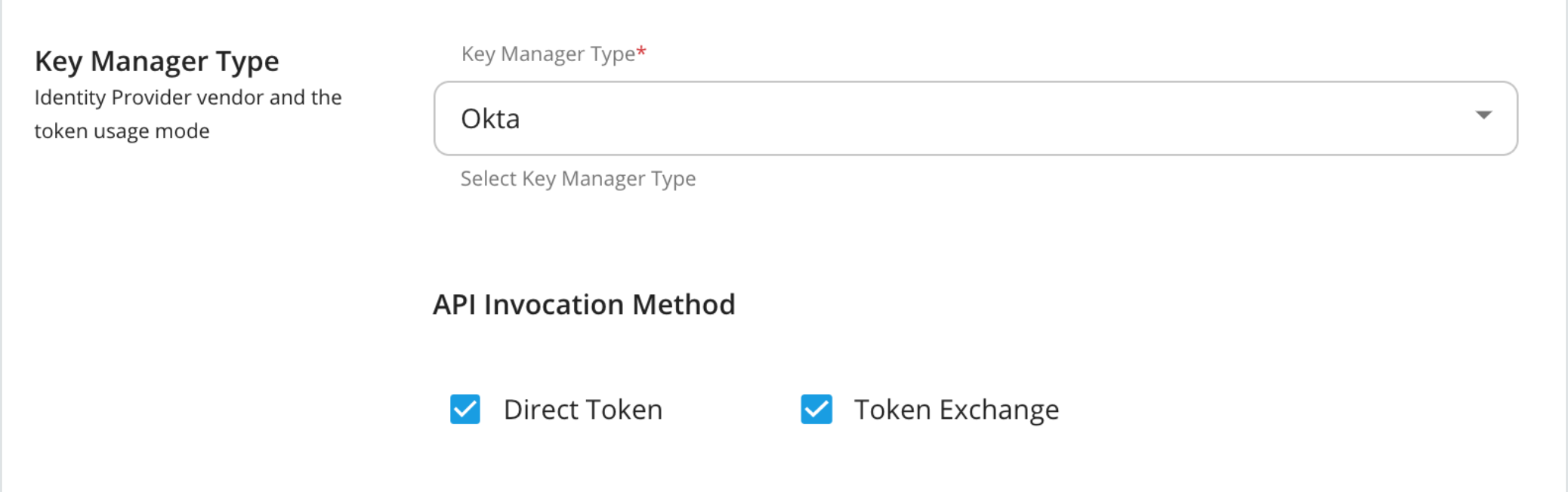Uncheck the Direct Token checkbox
The height and width of the screenshot is (492, 1568).
464,410
